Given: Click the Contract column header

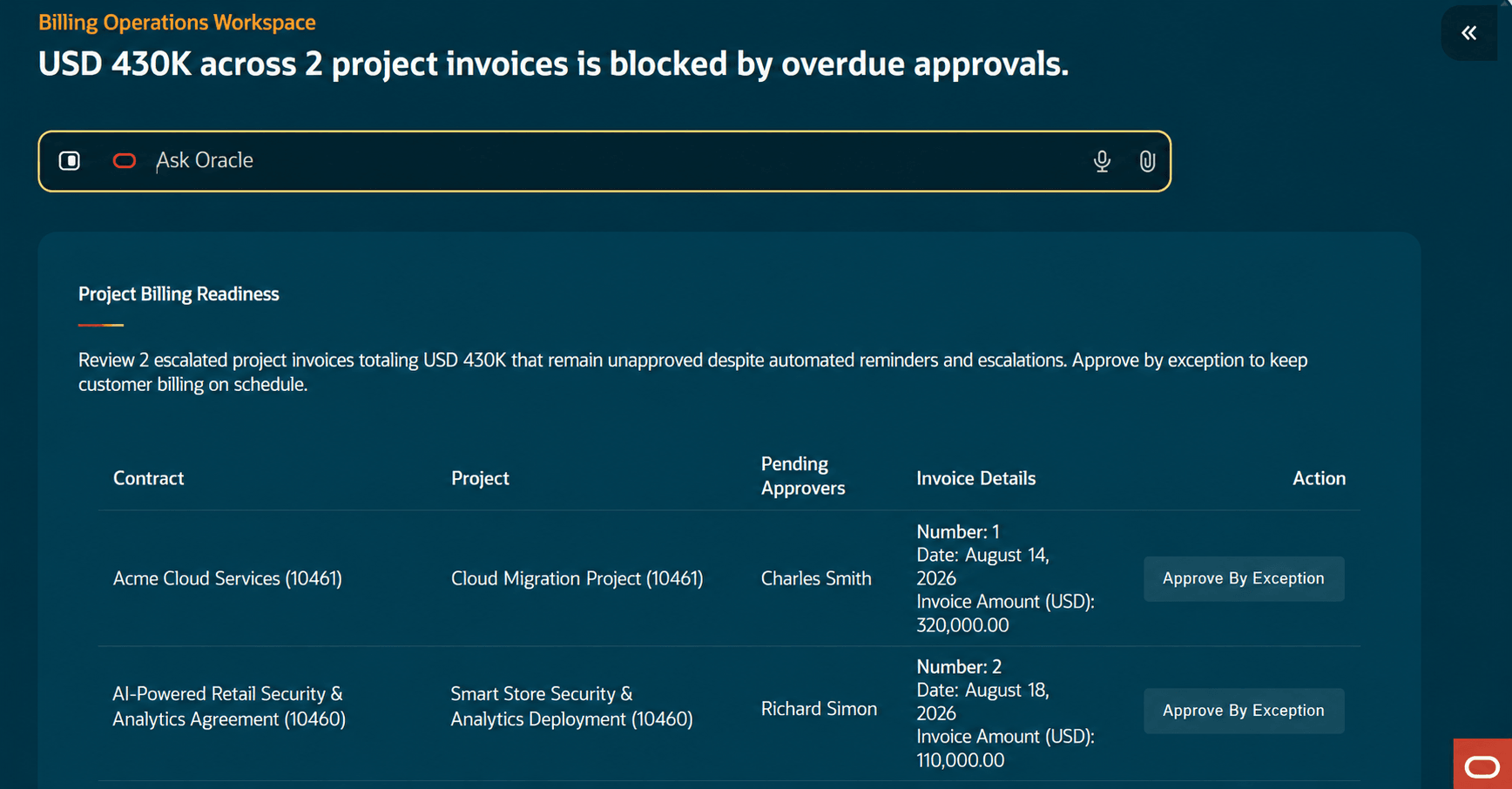Looking at the screenshot, I should click(149, 478).
